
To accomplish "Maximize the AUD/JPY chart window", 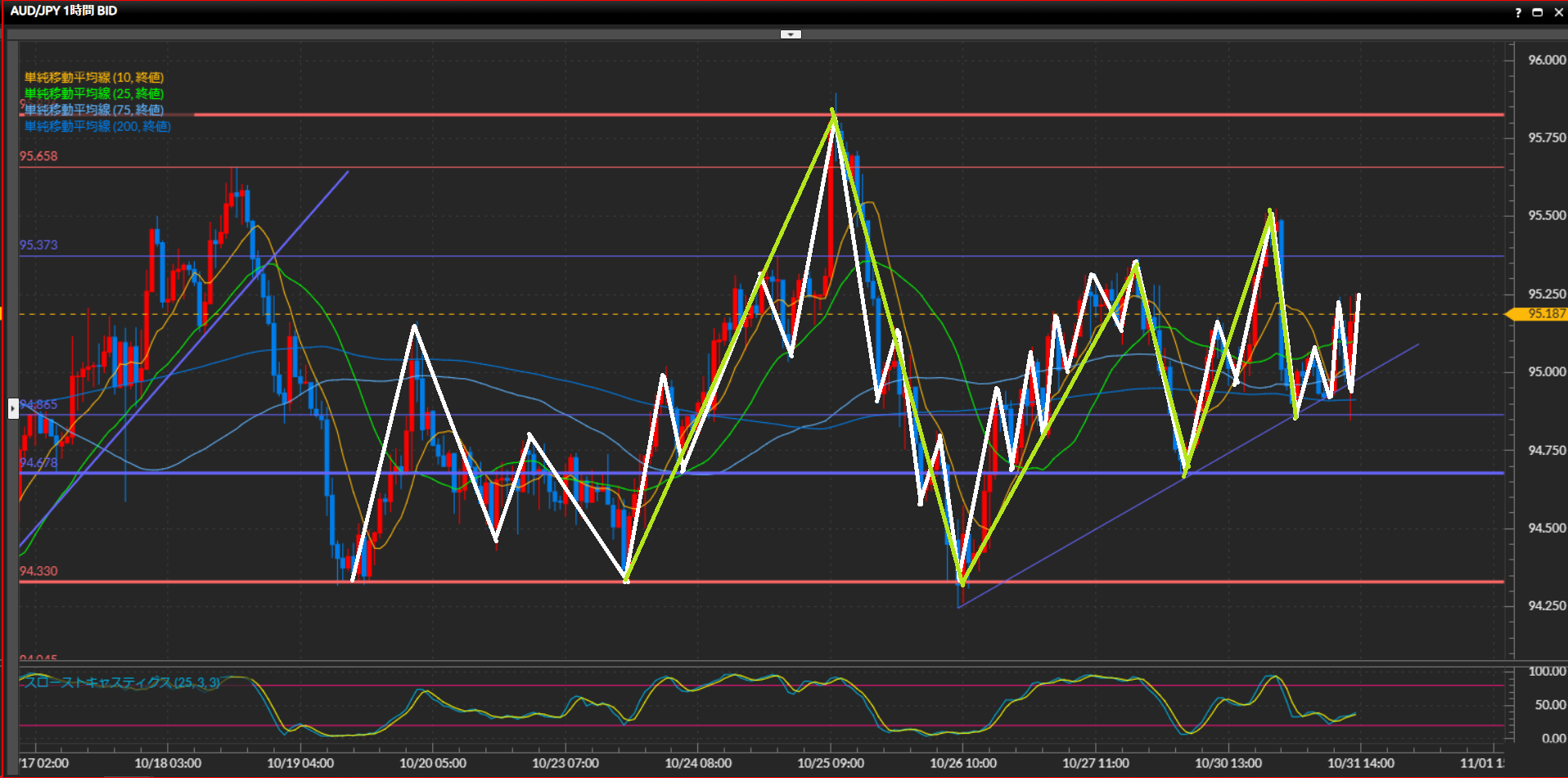I will pos(1537,12).
